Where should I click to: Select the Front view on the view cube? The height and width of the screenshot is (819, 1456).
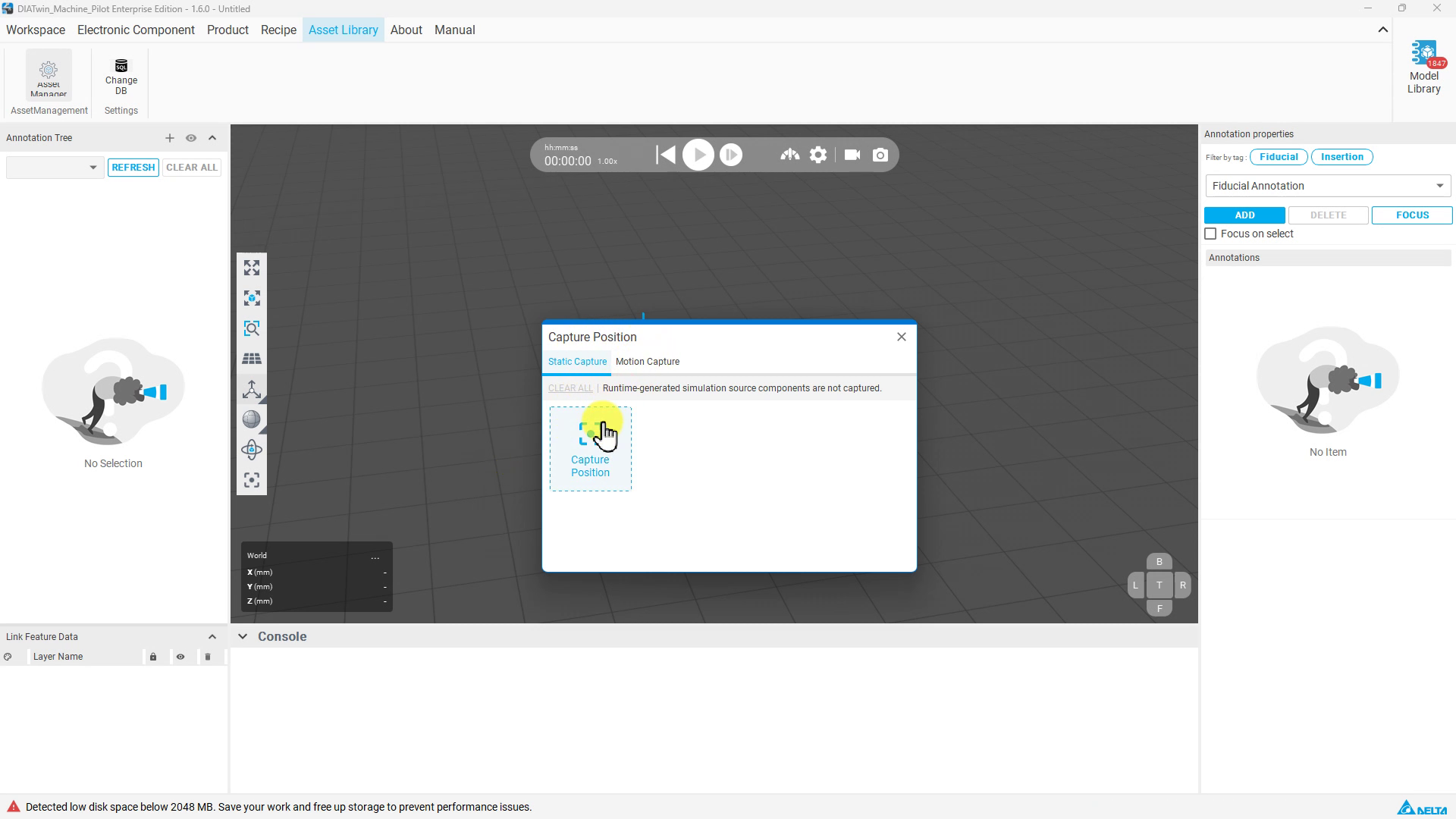(x=1159, y=608)
